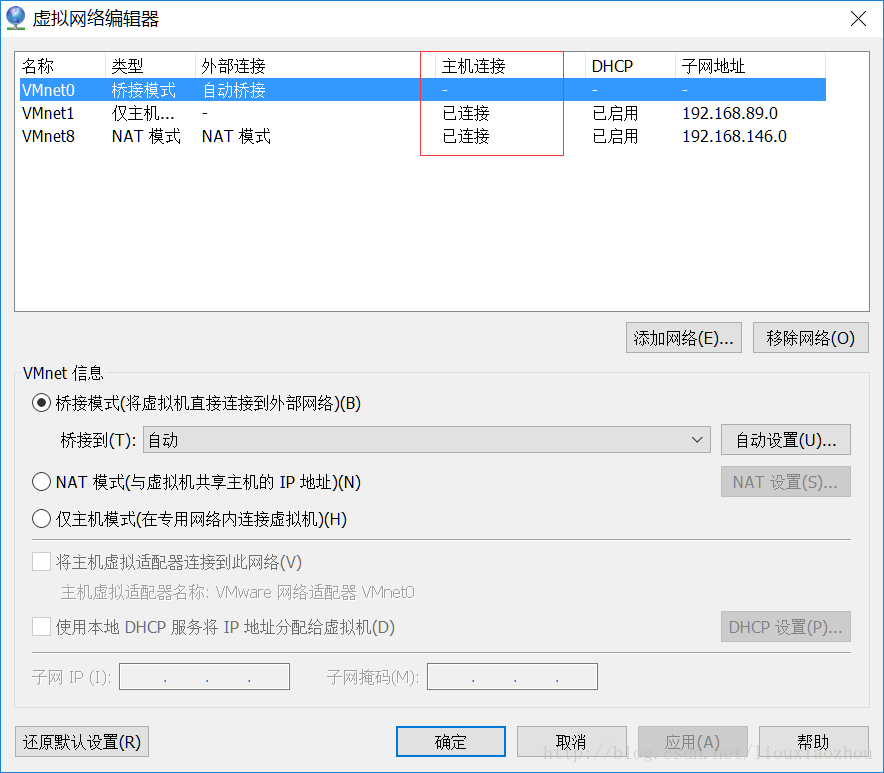Viewport: 884px width, 773px height.
Task: Click 已连接 cell in VMnet8 row
Action: pos(466,136)
